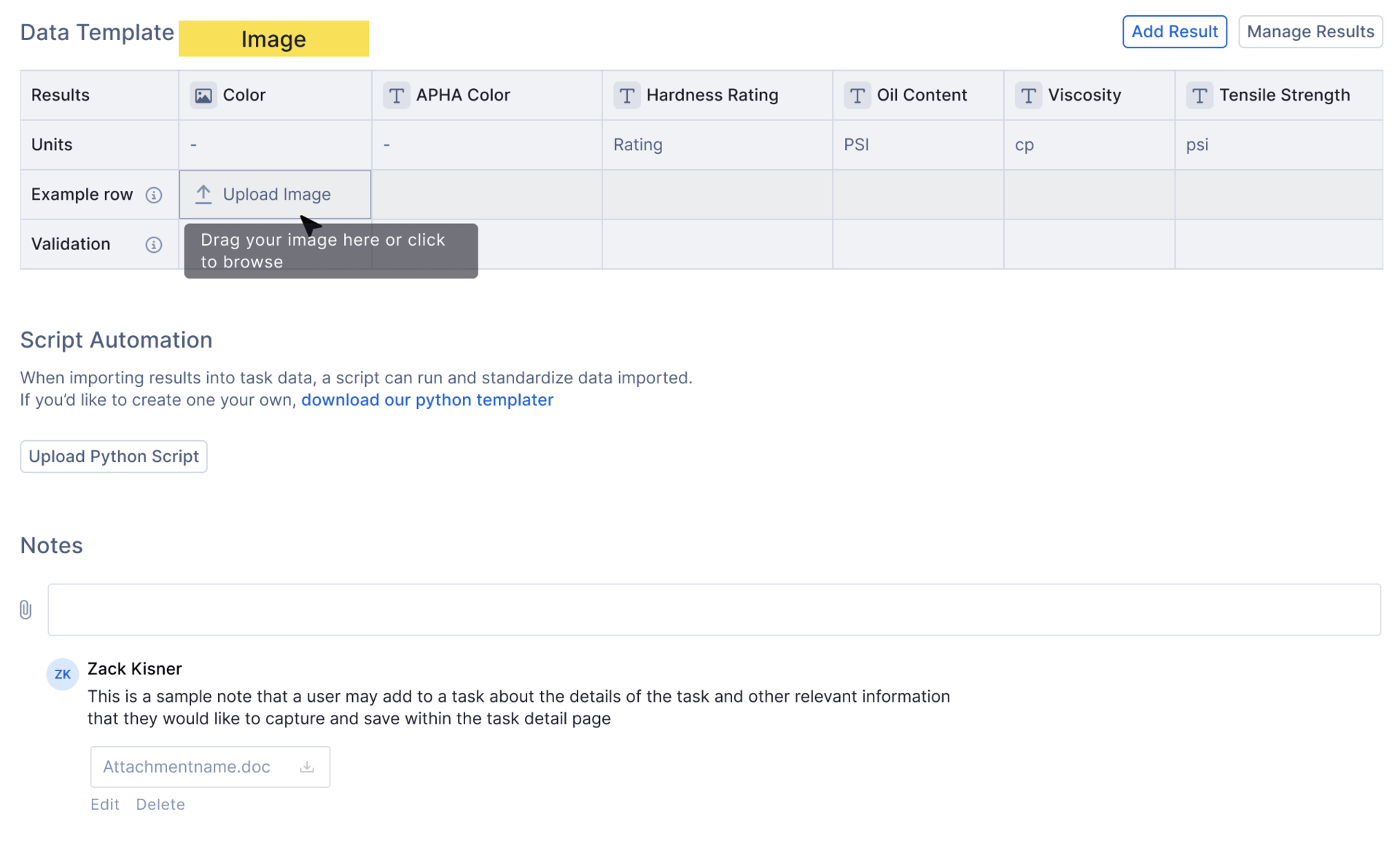The width and height of the screenshot is (1400, 849).
Task: Click the Example row info icon
Action: 153,195
